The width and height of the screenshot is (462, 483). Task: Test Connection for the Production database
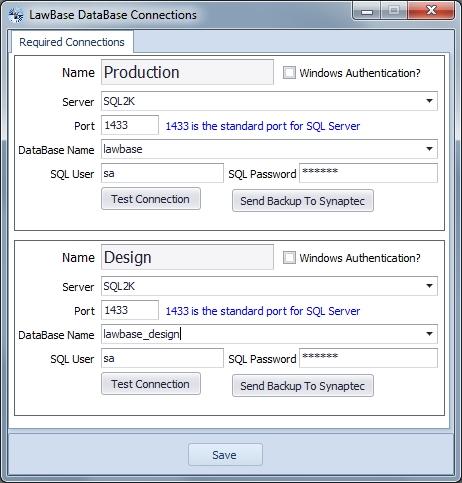point(151,199)
